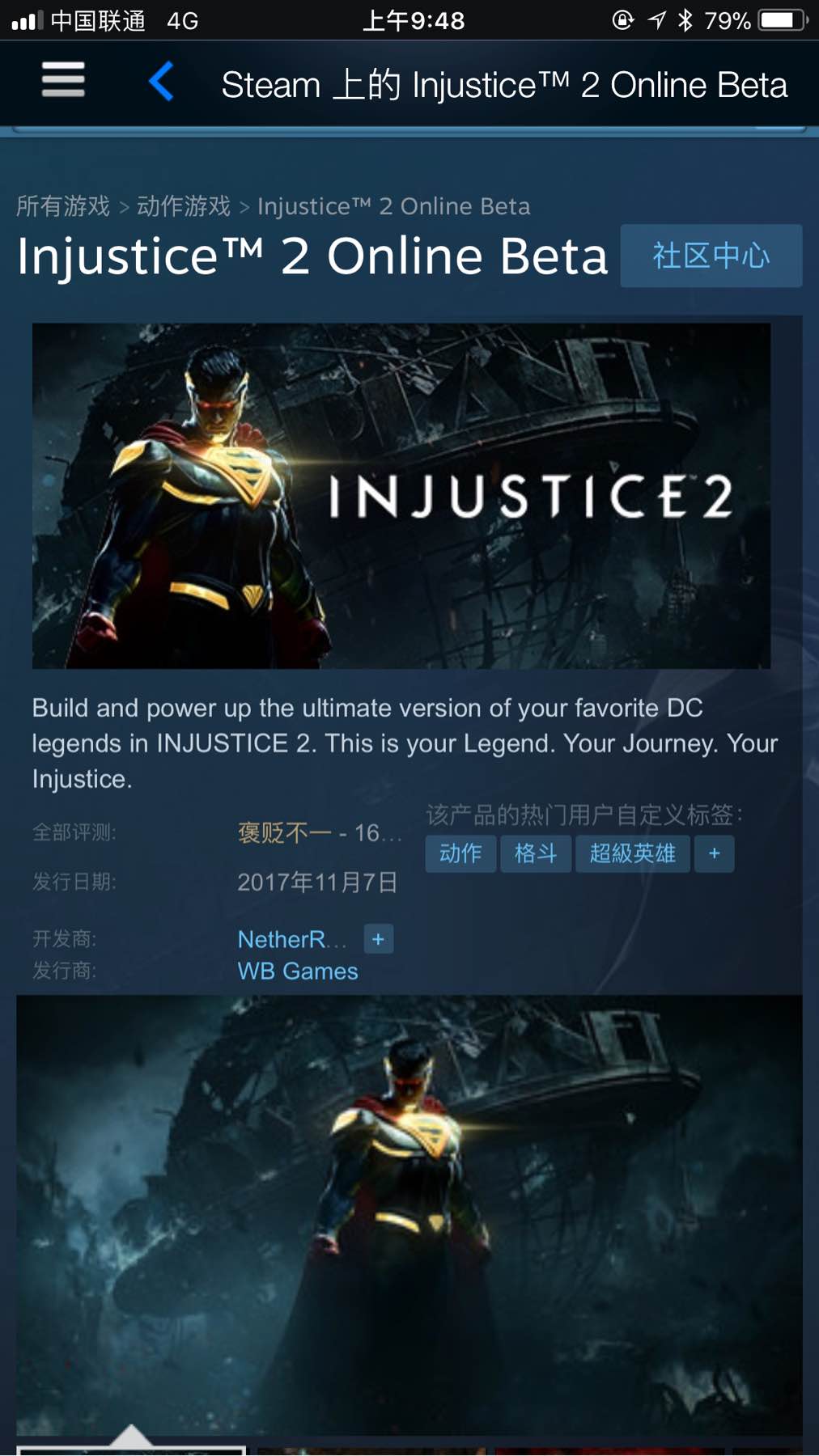The height and width of the screenshot is (1456, 819).
Task: Go to 动作游戏 breadcrumb
Action: 184,206
